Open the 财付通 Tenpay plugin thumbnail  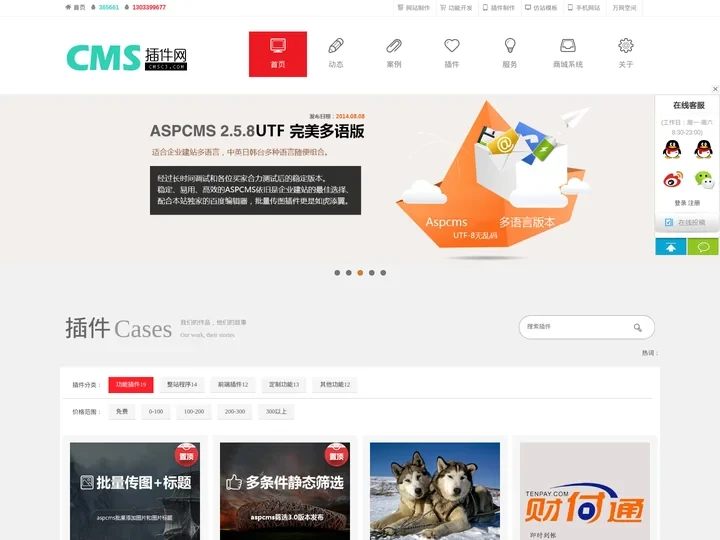click(585, 491)
